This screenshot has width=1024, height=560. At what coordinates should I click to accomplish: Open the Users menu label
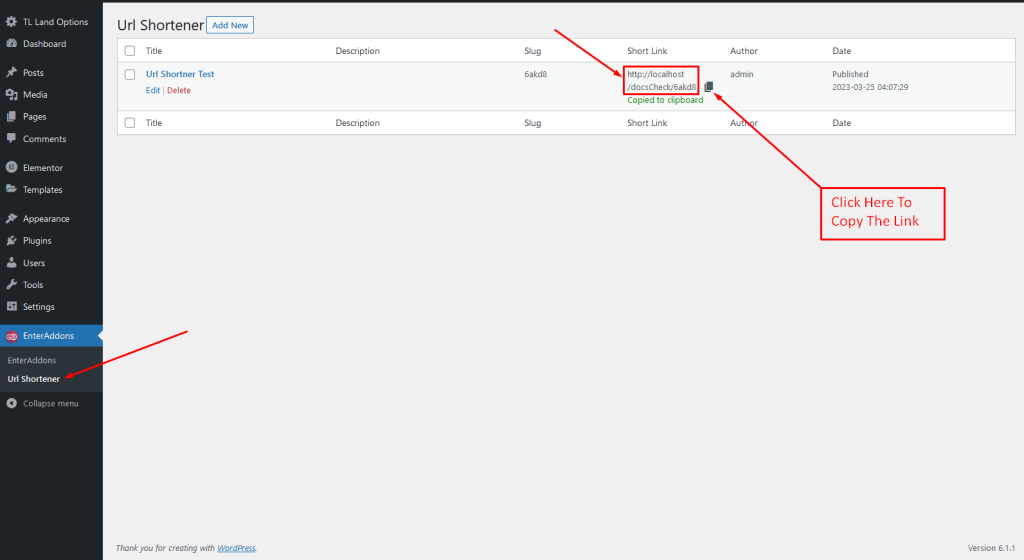34,263
